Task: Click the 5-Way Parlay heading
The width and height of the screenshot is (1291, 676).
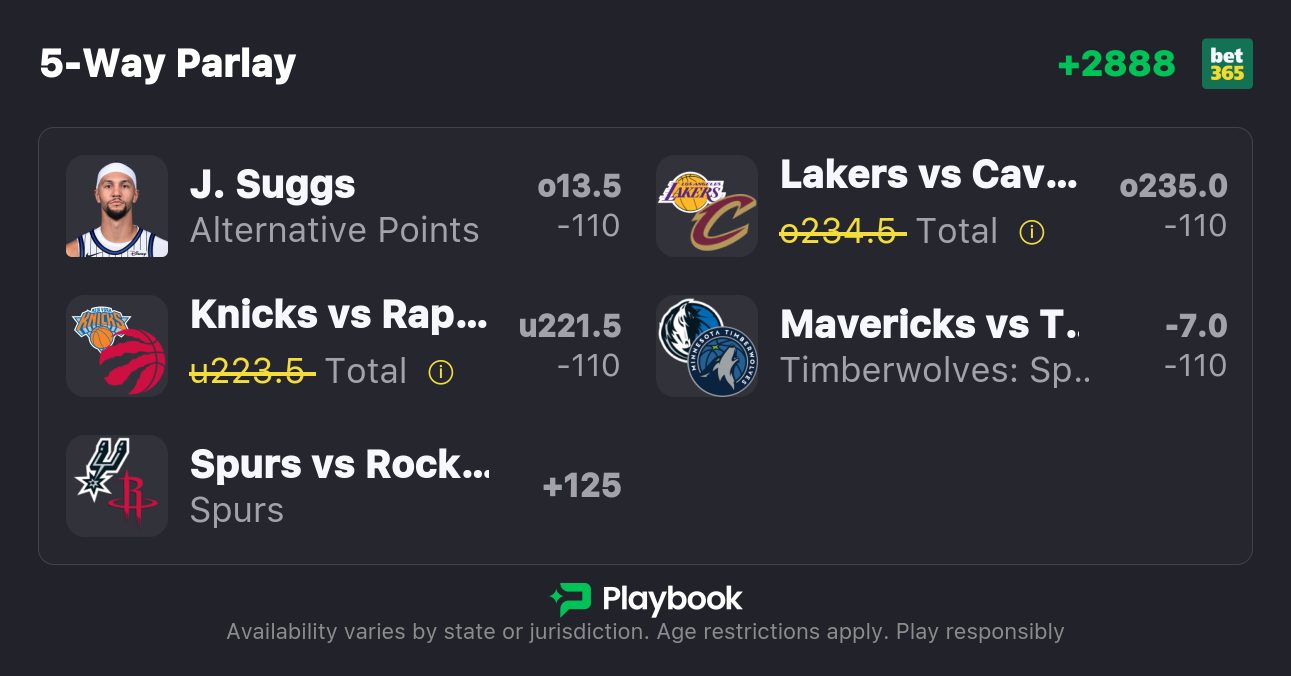Action: (x=168, y=64)
